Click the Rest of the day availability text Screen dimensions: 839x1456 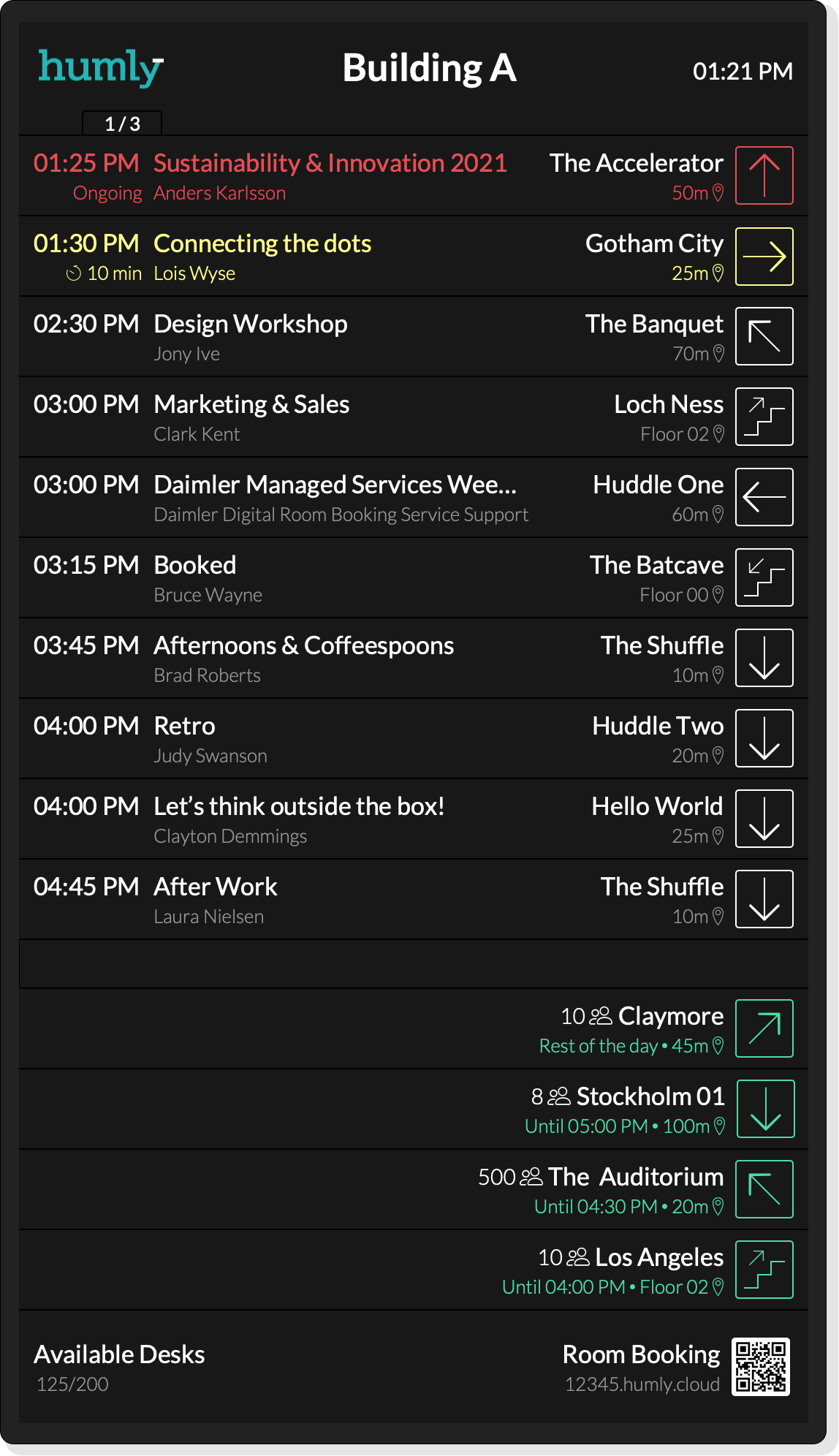[x=599, y=1047]
